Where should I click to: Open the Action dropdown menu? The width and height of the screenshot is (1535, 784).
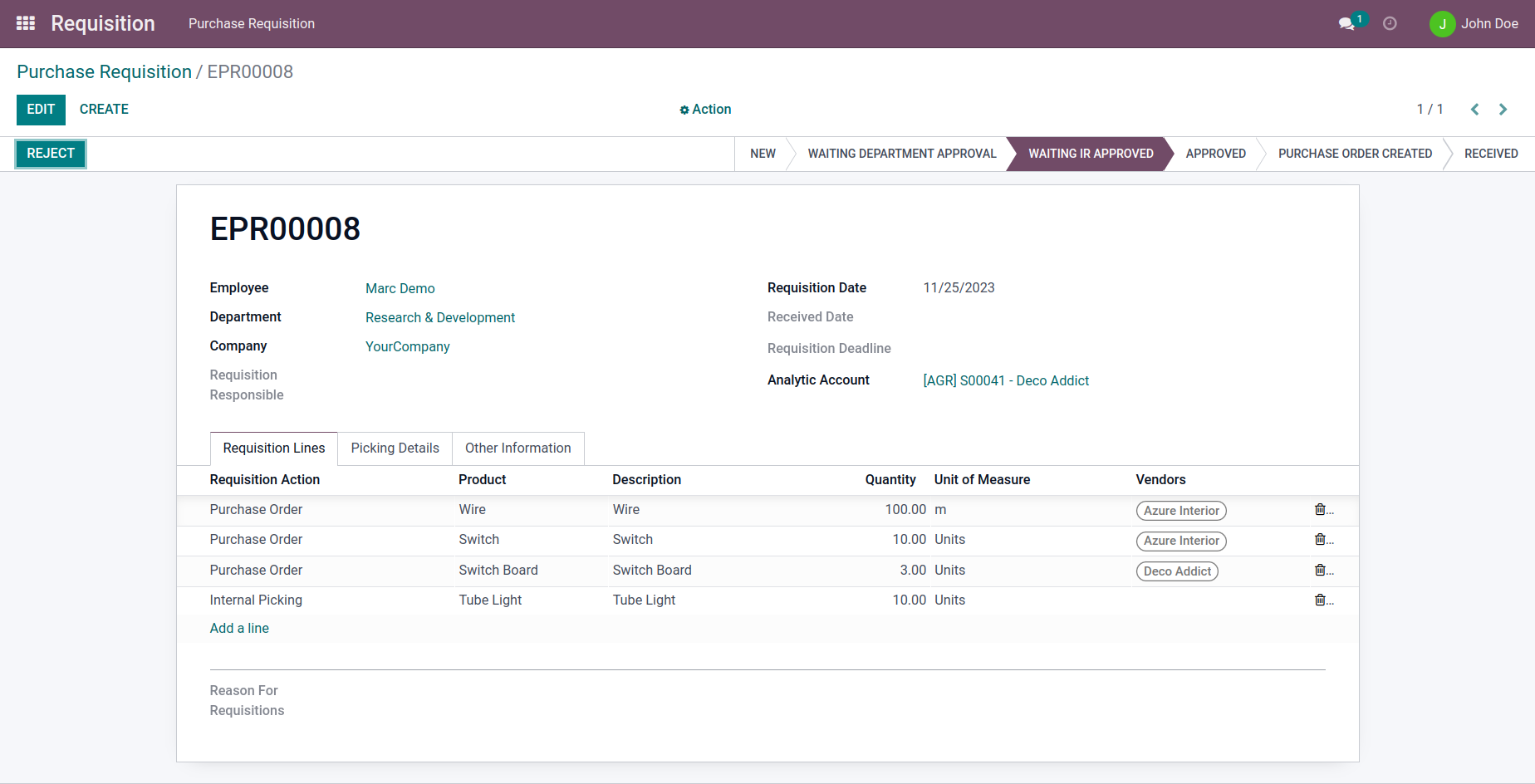pyautogui.click(x=705, y=110)
